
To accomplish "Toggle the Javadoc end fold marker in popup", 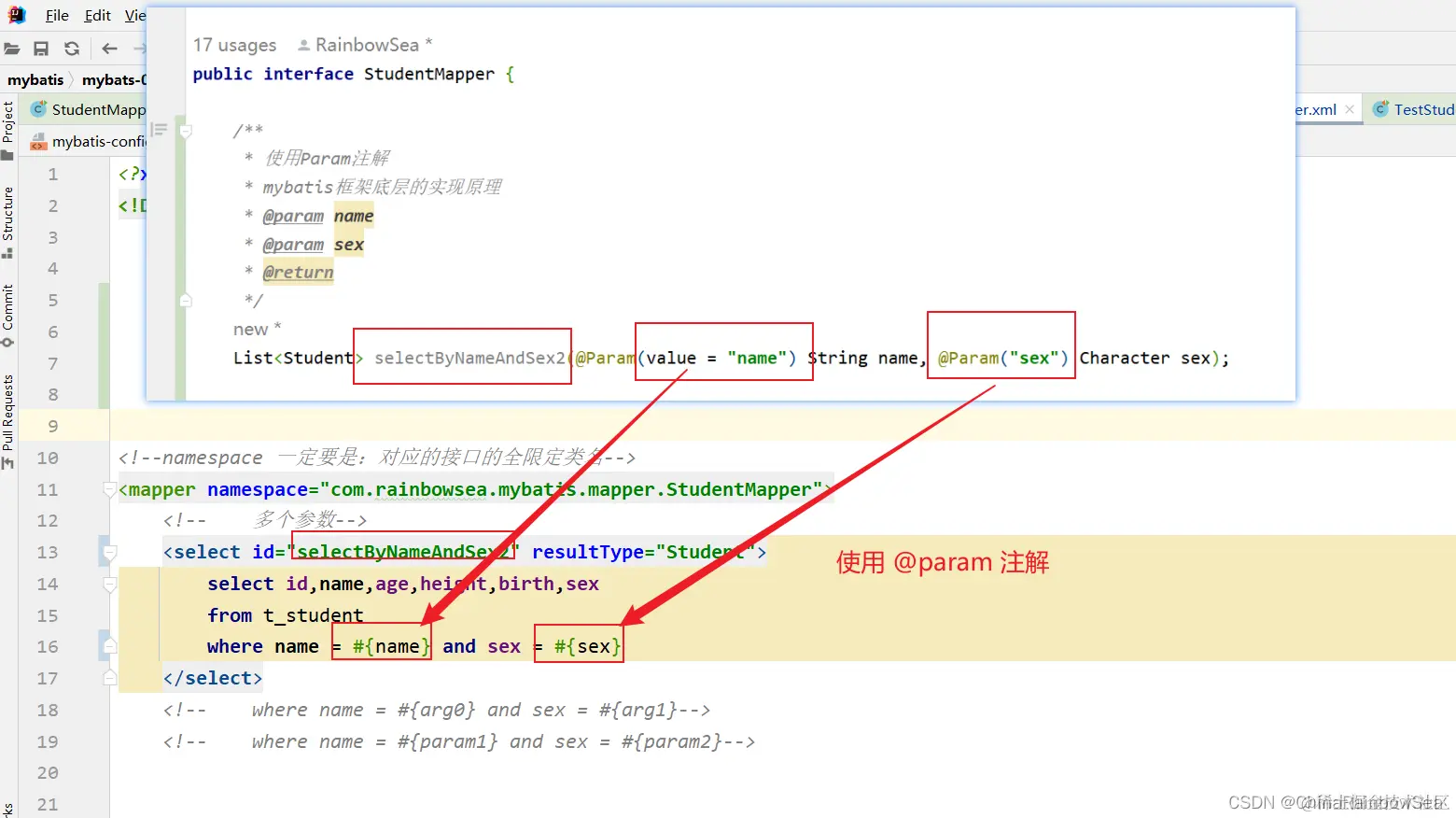I will coord(186,301).
